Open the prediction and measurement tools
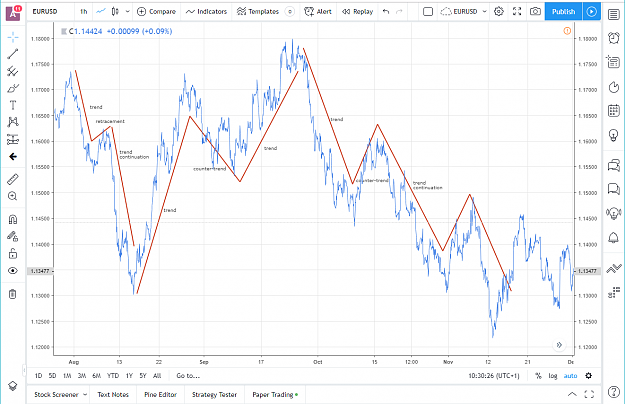 click(13, 139)
